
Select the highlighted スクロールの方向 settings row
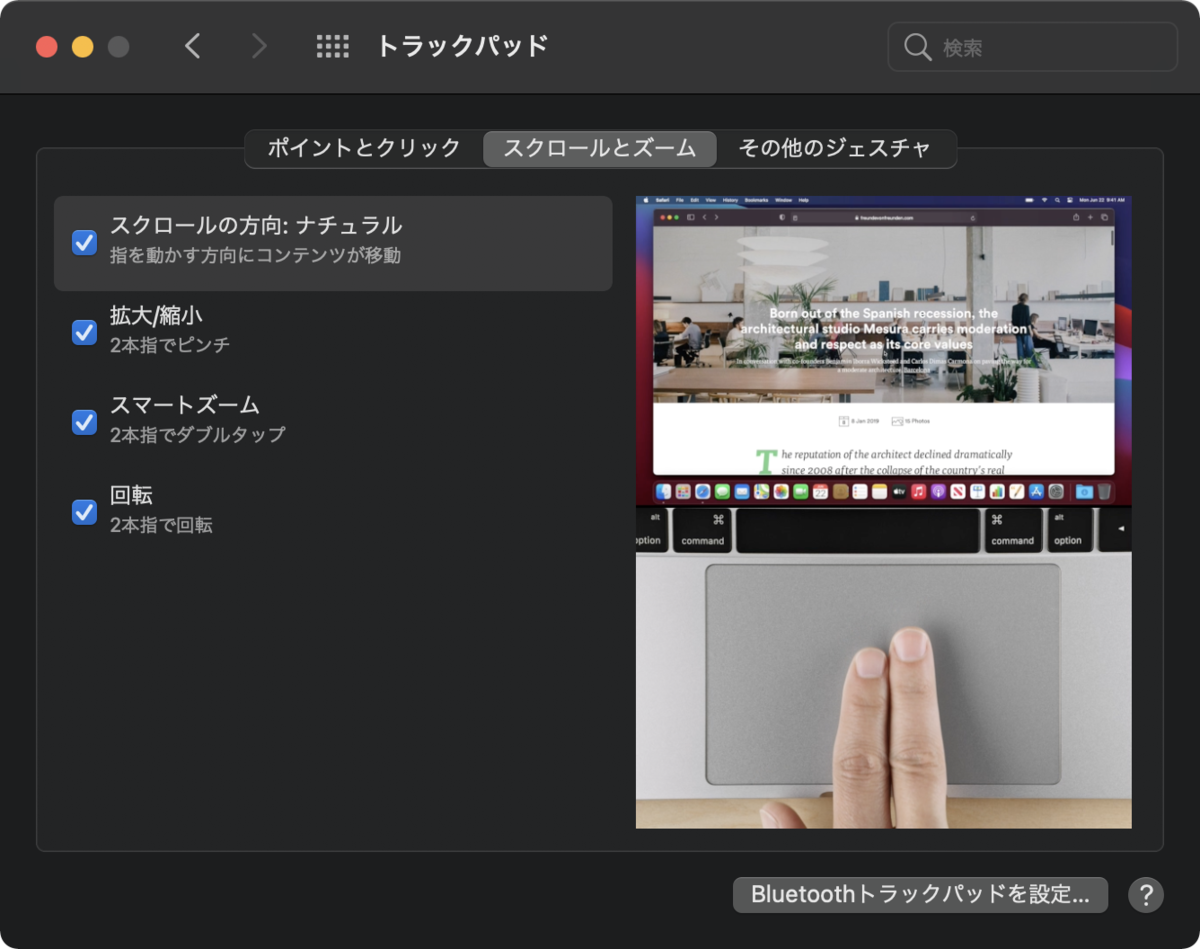coord(332,241)
